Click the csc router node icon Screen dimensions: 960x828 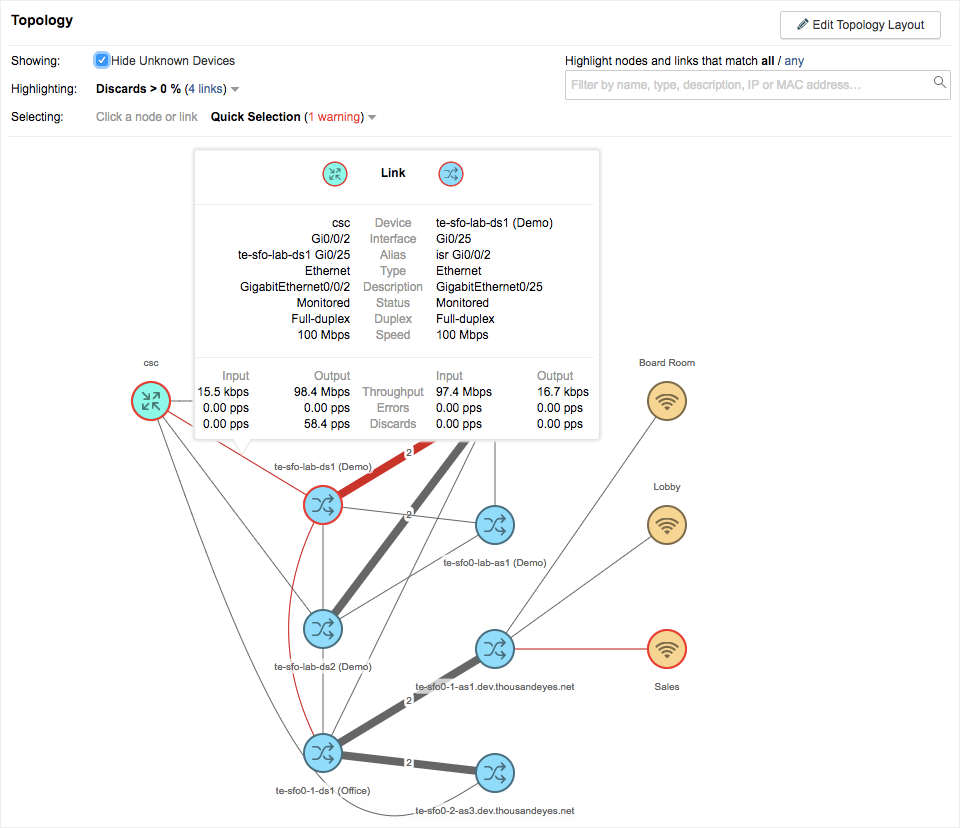151,402
